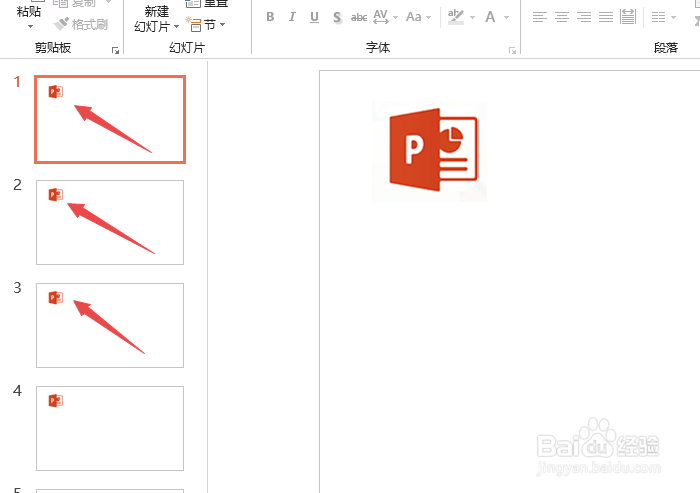Click the Aa change case icon
The image size is (700, 493).
(x=414, y=17)
